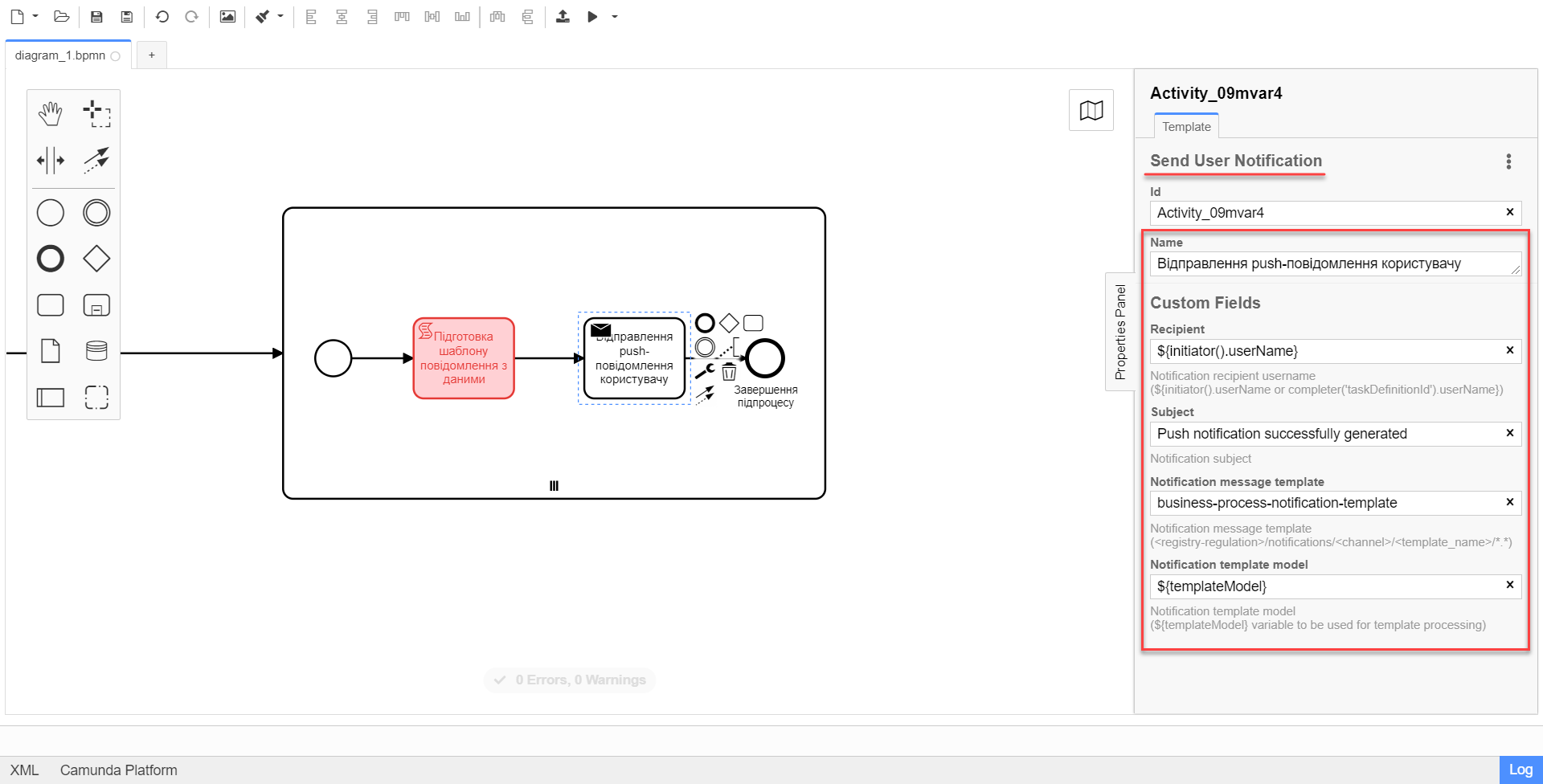The image size is (1543, 784).
Task: Activate the global connect tool
Action: point(96,160)
